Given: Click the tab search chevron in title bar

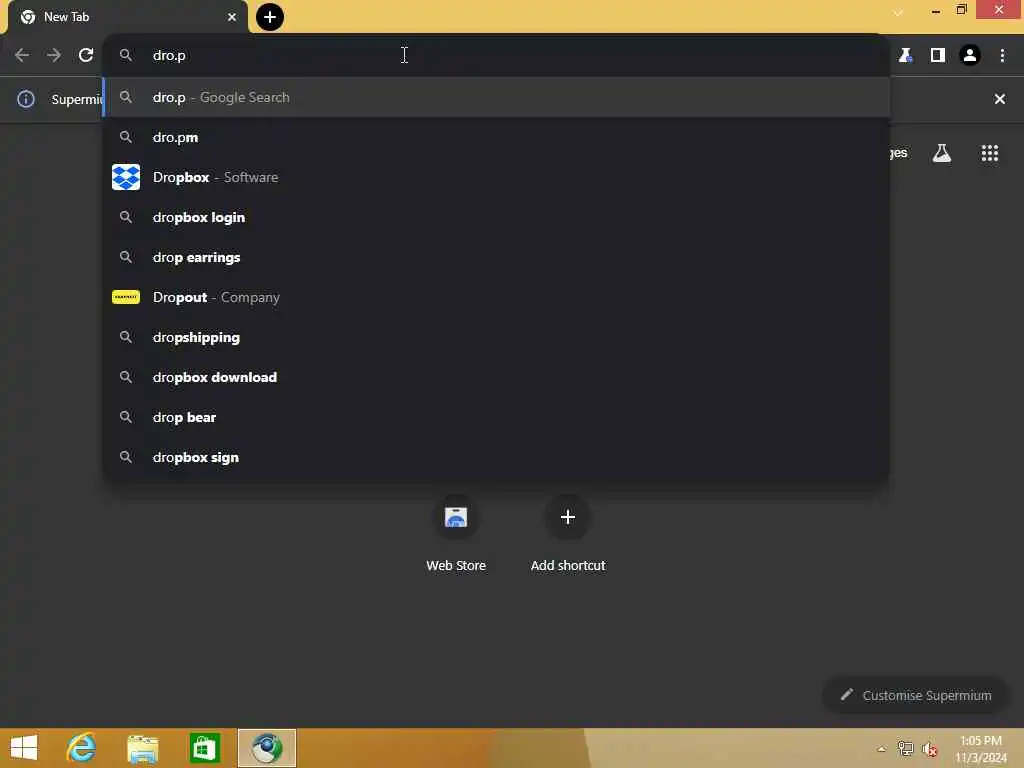Looking at the screenshot, I should click(899, 12).
